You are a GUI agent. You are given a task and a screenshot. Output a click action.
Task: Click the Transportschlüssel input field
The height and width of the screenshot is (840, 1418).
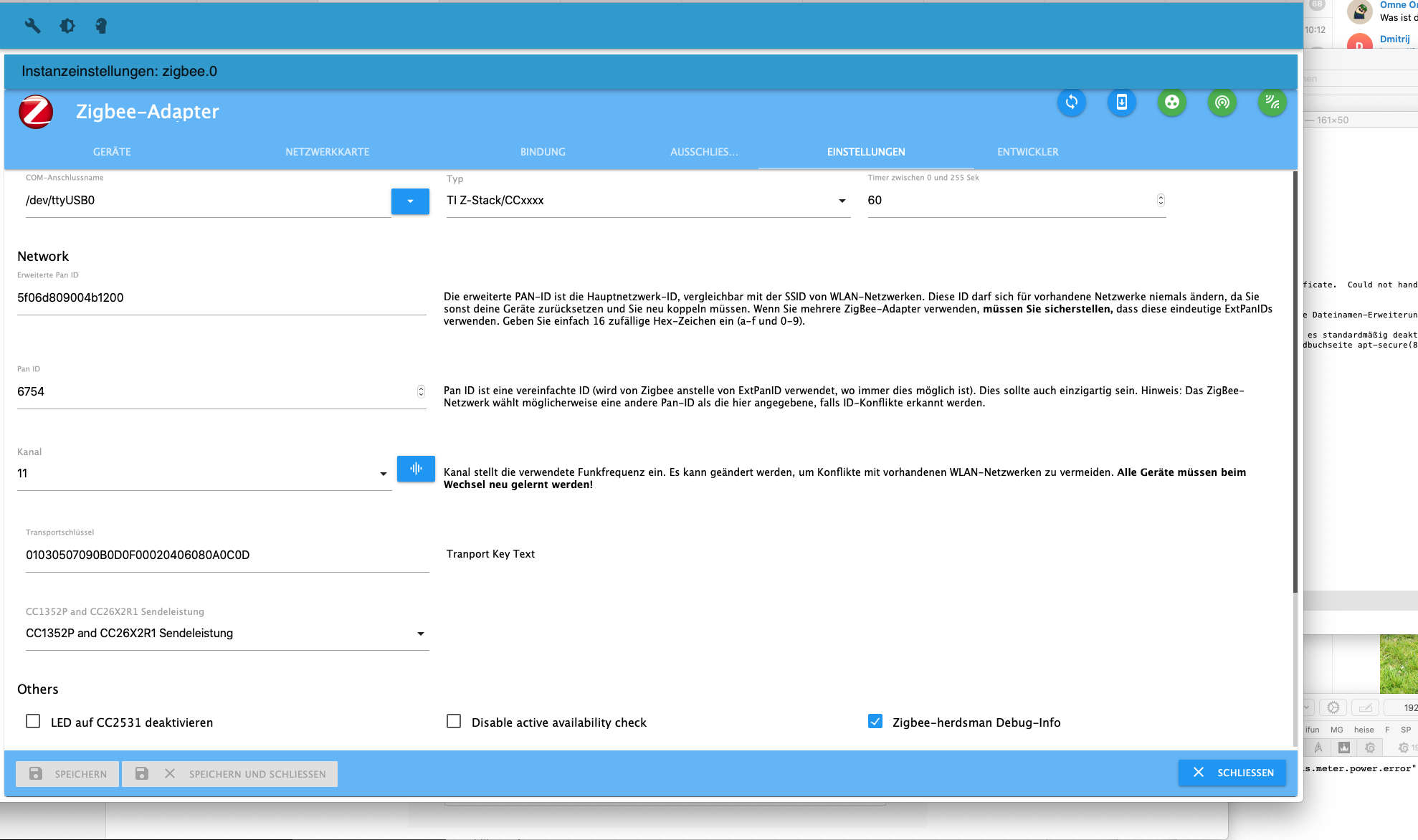[x=227, y=555]
